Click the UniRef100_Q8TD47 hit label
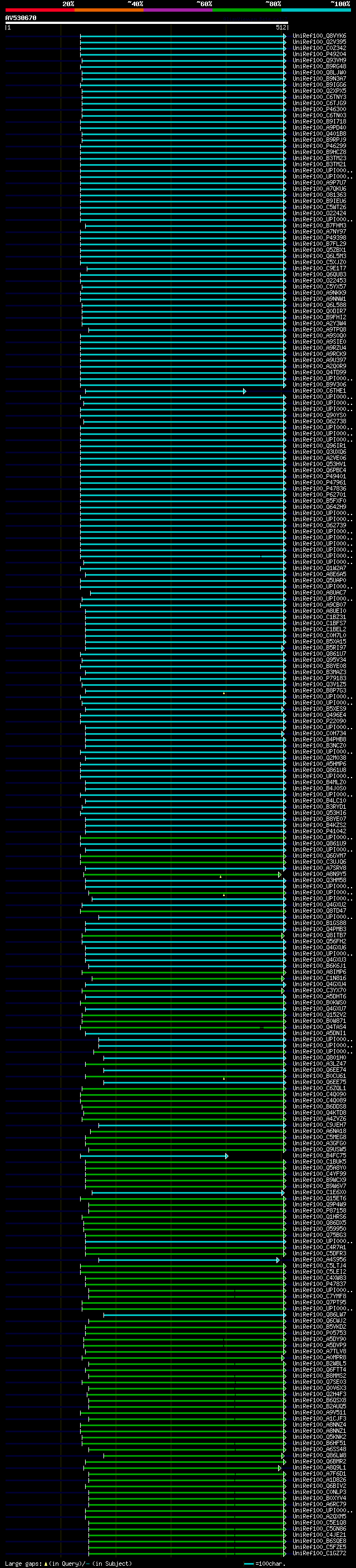Image resolution: width=356 pixels, height=1568 pixels. (319, 910)
